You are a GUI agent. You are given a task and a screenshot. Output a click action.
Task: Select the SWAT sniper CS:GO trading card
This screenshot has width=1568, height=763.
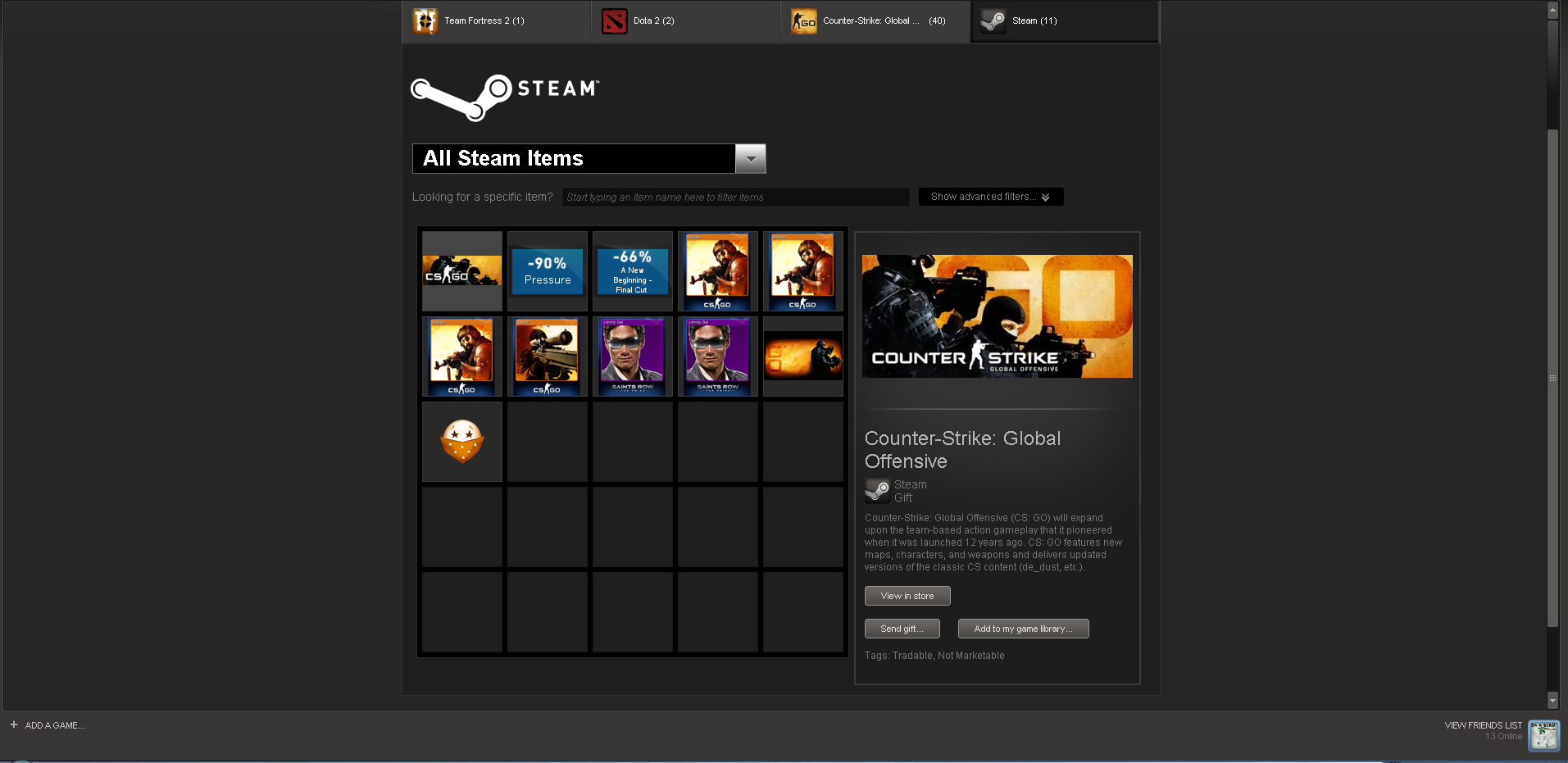tap(548, 357)
